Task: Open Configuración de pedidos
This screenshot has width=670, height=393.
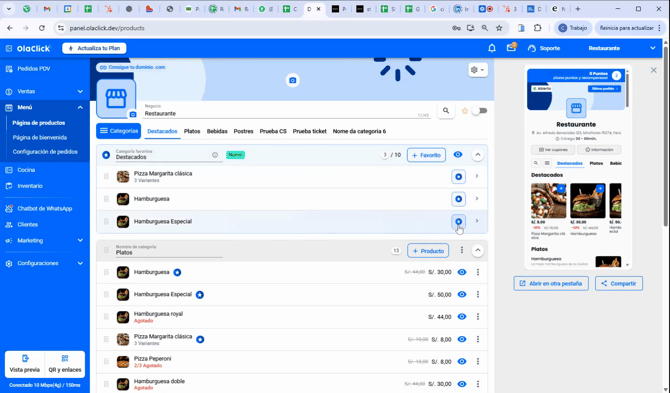Action: [x=45, y=152]
